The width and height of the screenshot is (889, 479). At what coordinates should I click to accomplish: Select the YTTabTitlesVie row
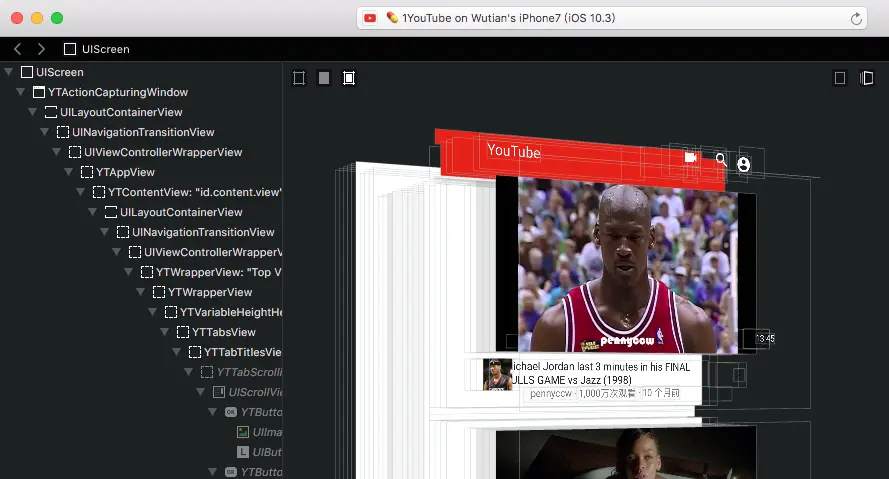[x=141, y=352]
